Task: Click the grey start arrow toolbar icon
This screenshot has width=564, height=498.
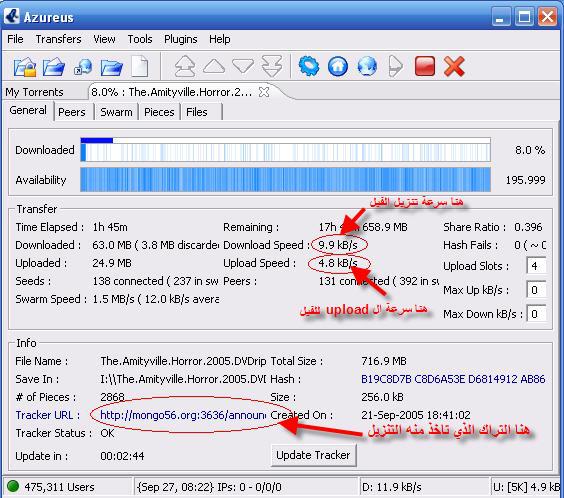Action: pos(396,66)
